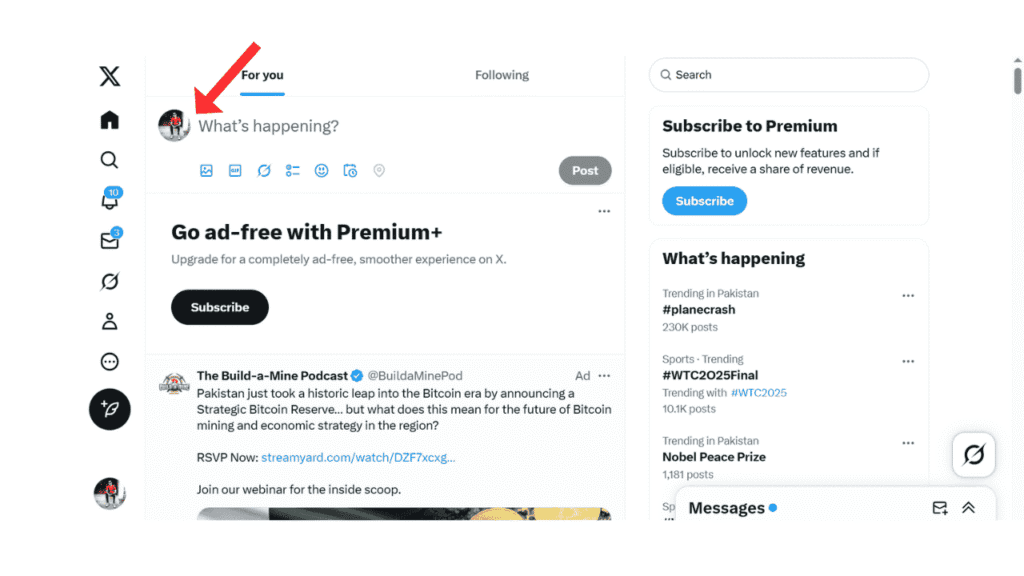Viewport: 1024px width, 576px height.
Task: Select the Explore search icon in the sidebar
Action: pos(109,160)
